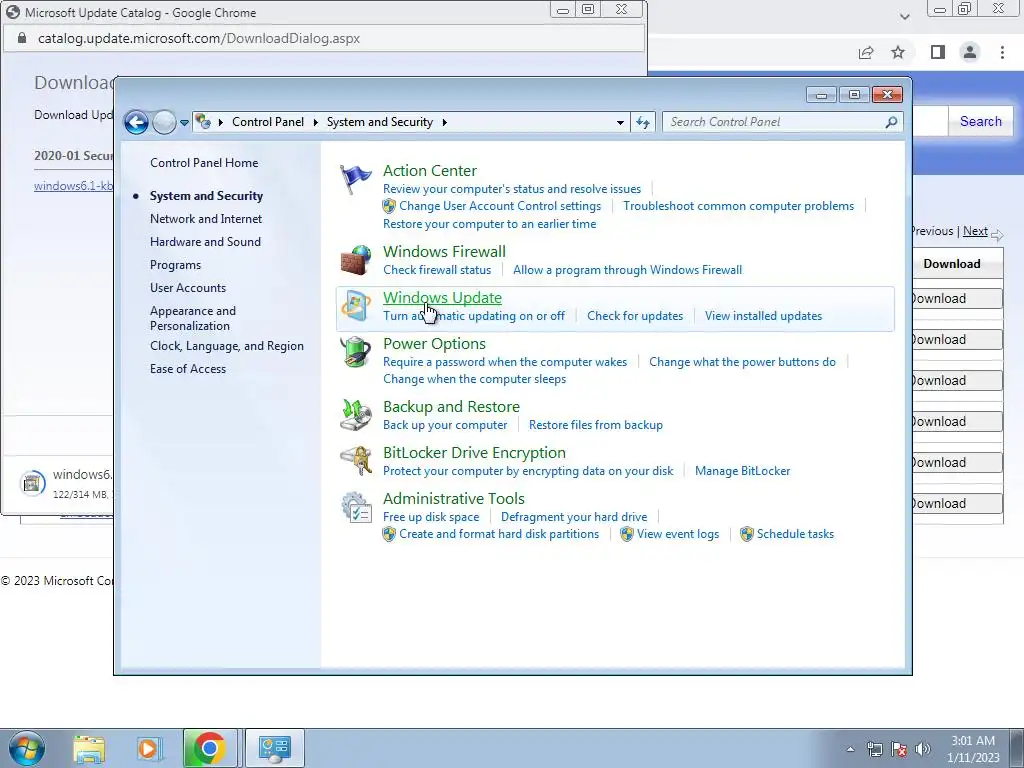This screenshot has width=1024, height=768.
Task: Show hidden tray icons arrow
Action: coord(850,750)
